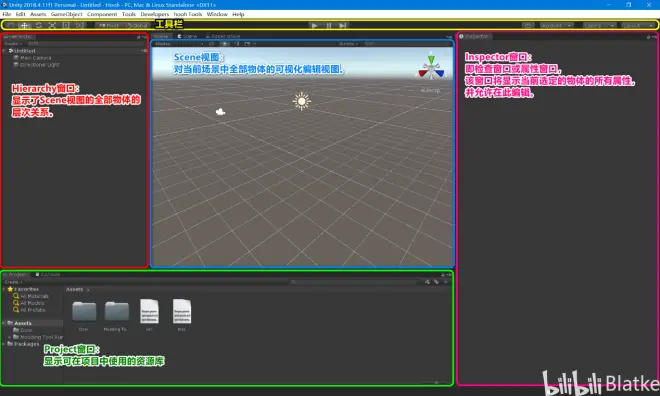Viewport: 660px width, 396px height.
Task: Switch to the Game tab
Action: (188, 37)
